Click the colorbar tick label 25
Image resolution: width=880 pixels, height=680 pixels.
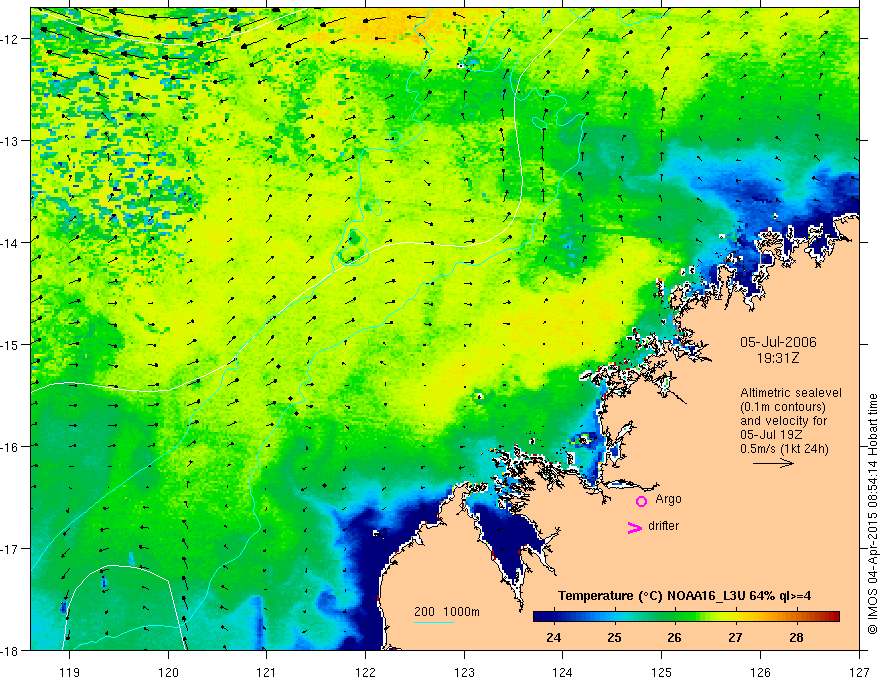pyautogui.click(x=615, y=637)
